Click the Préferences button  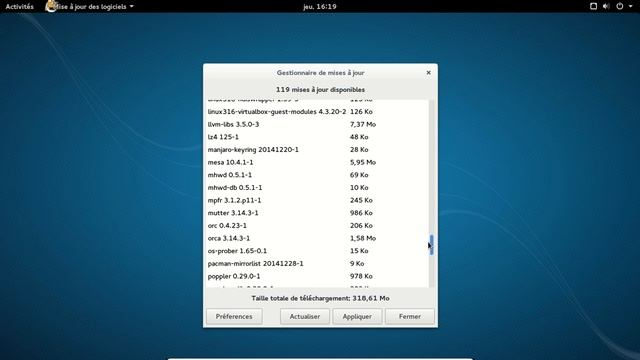coord(234,316)
